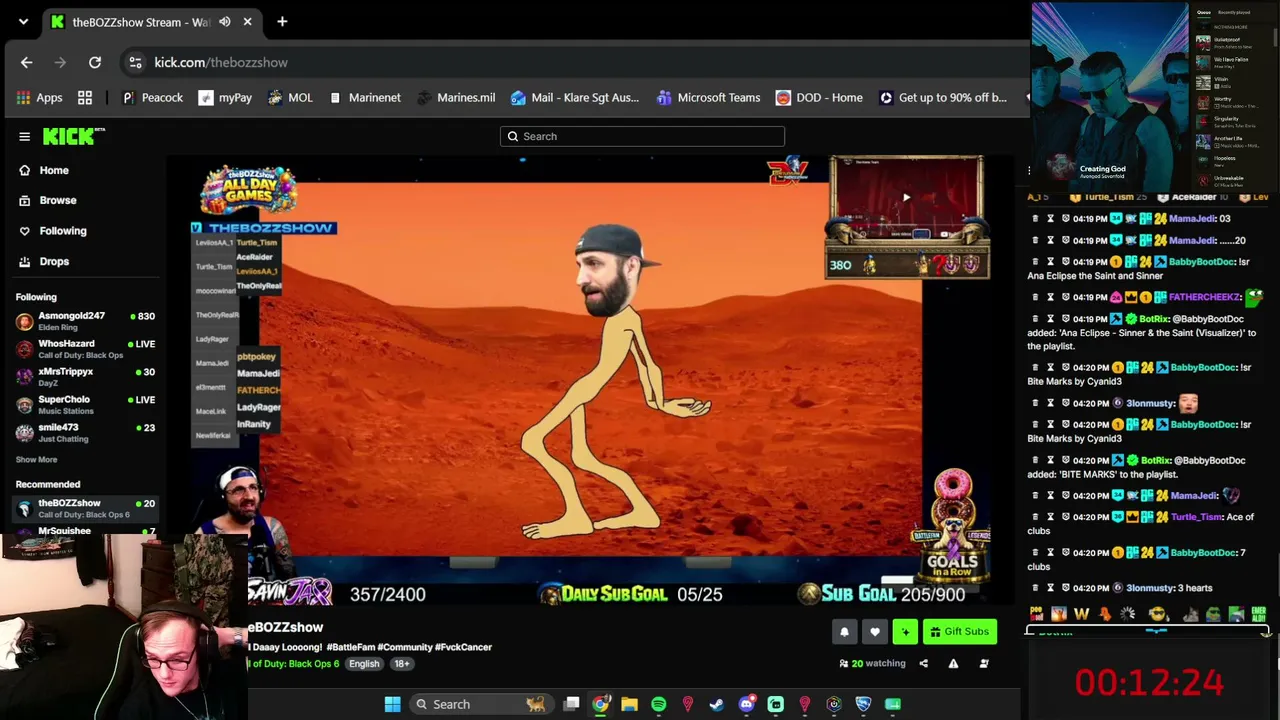
Task: Open Marinenet bookmark
Action: click(x=365, y=98)
